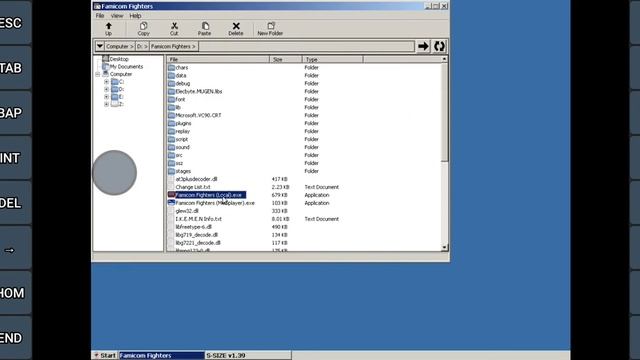
Task: Sort by Type column header
Action: click(333, 60)
